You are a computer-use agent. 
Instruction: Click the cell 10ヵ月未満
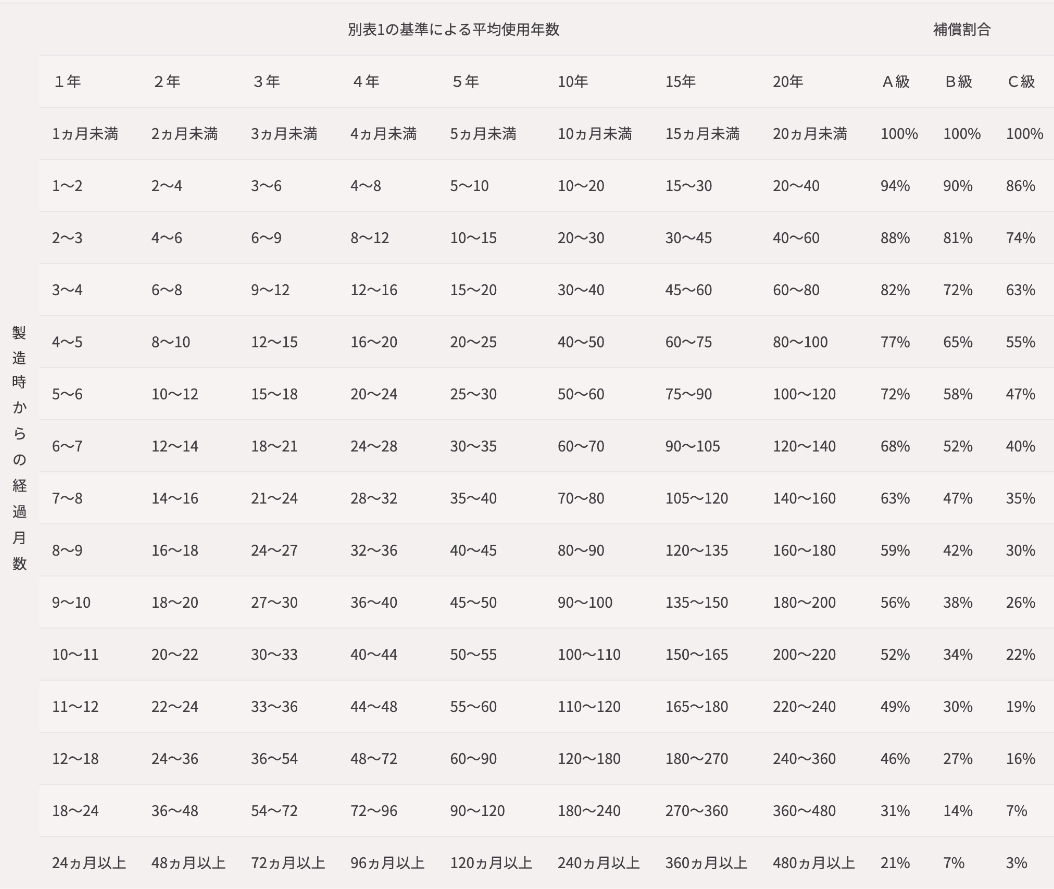595,134
